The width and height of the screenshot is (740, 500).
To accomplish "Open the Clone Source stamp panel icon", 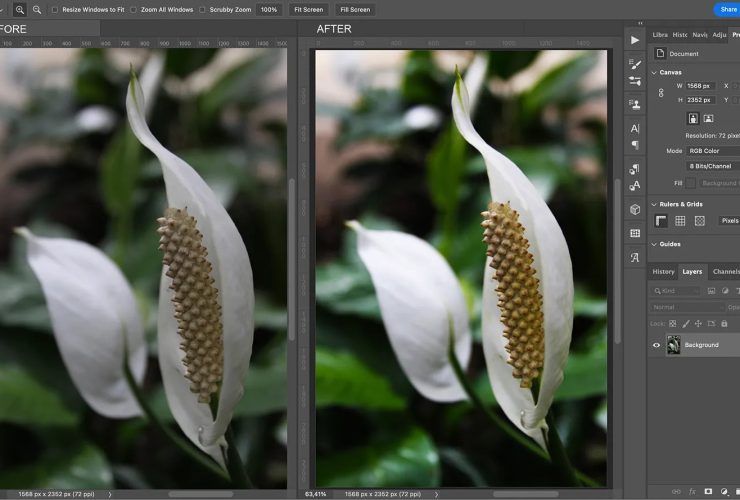I will 634,104.
